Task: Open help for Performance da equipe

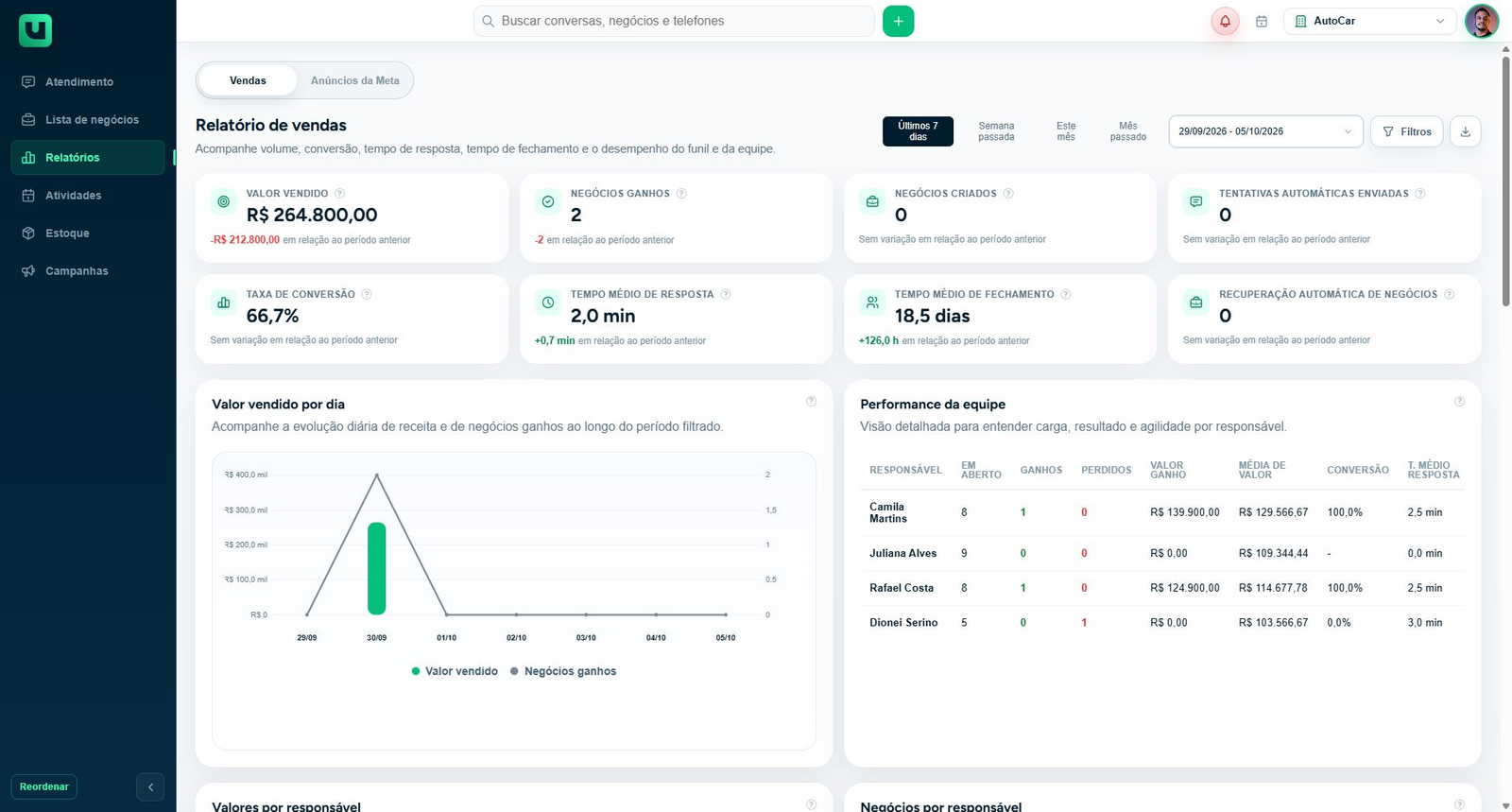Action: pyautogui.click(x=1459, y=402)
